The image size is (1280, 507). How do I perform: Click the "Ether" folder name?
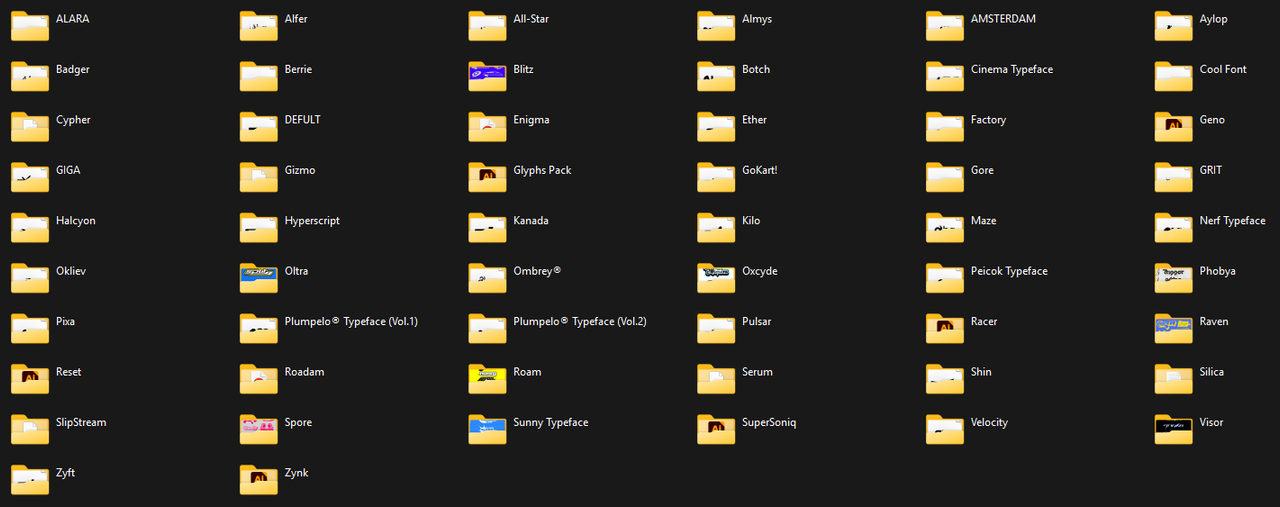(754, 120)
